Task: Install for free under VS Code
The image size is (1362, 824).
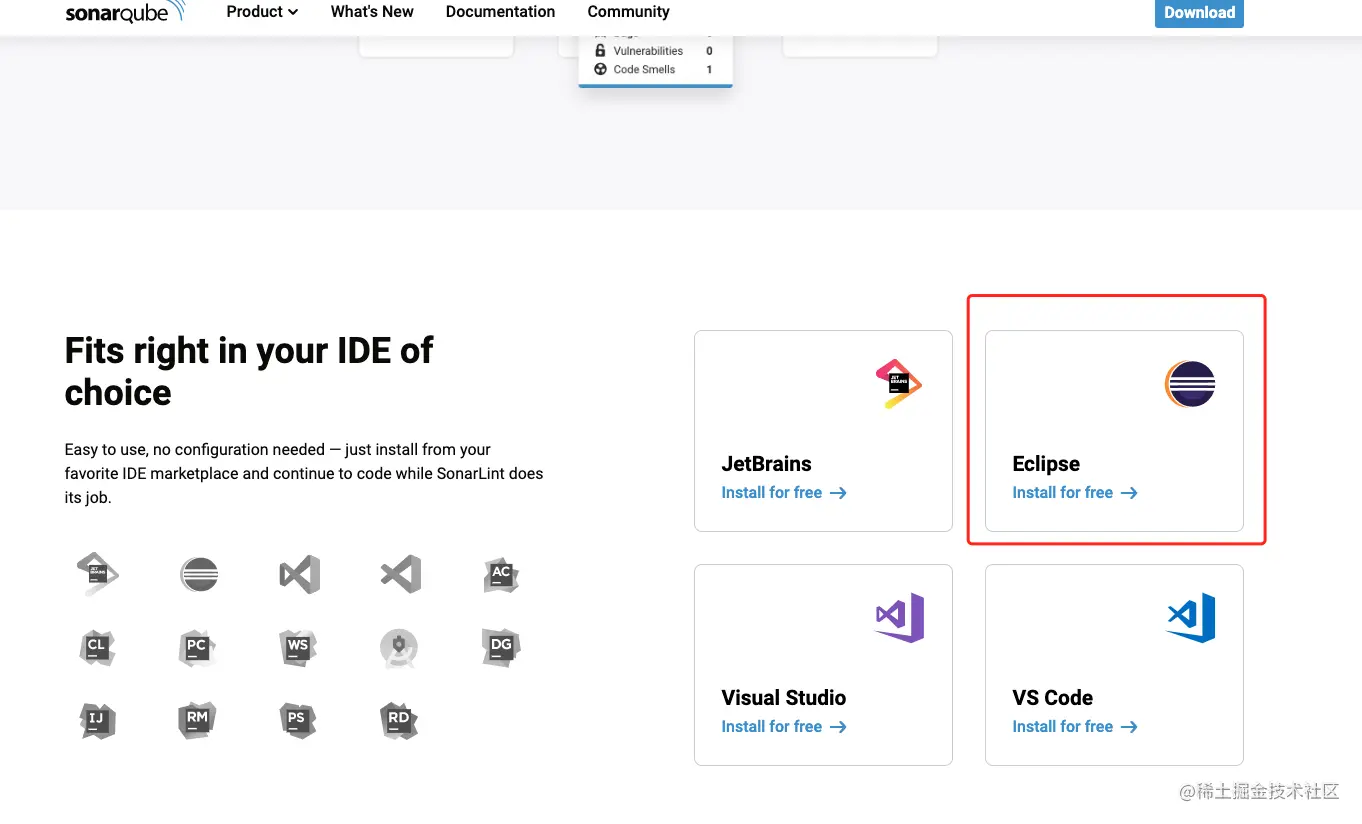Action: 1075,727
